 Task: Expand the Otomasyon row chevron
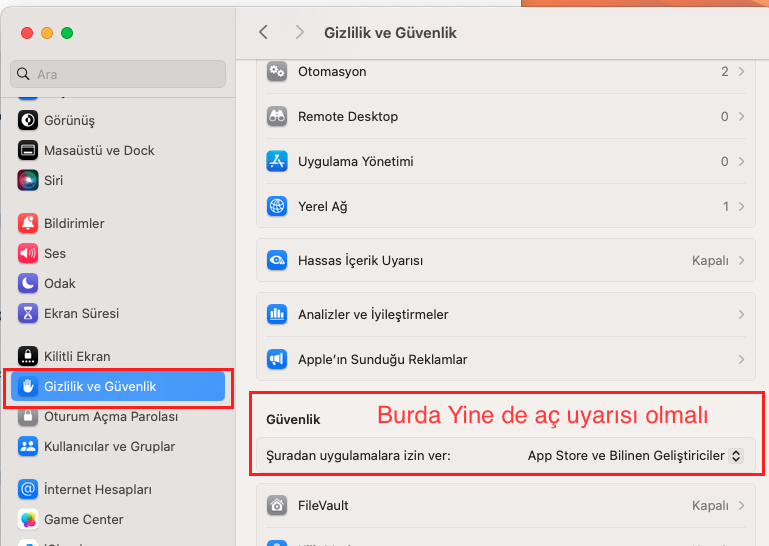740,72
